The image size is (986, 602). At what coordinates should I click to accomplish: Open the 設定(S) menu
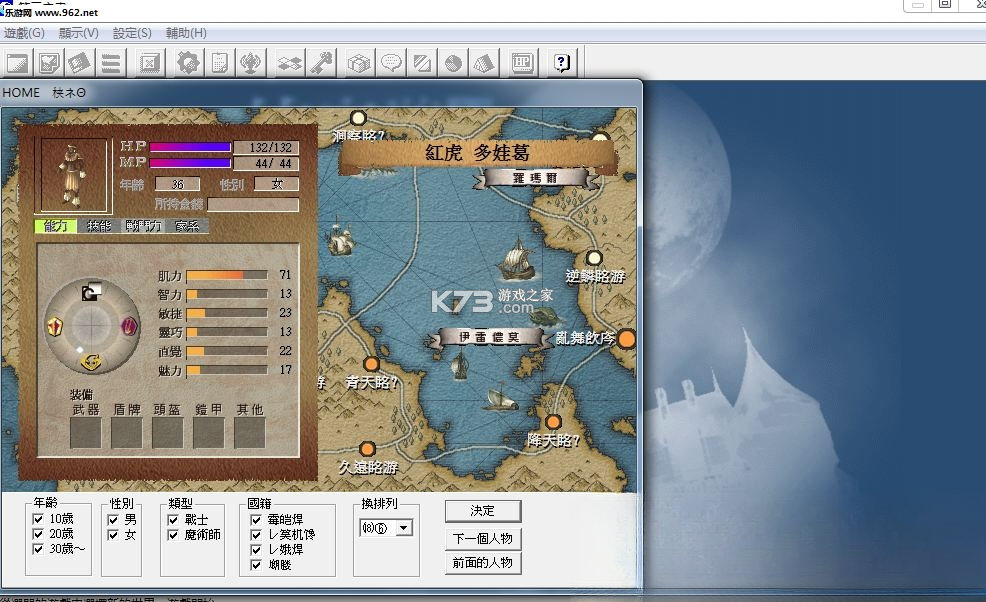click(132, 33)
